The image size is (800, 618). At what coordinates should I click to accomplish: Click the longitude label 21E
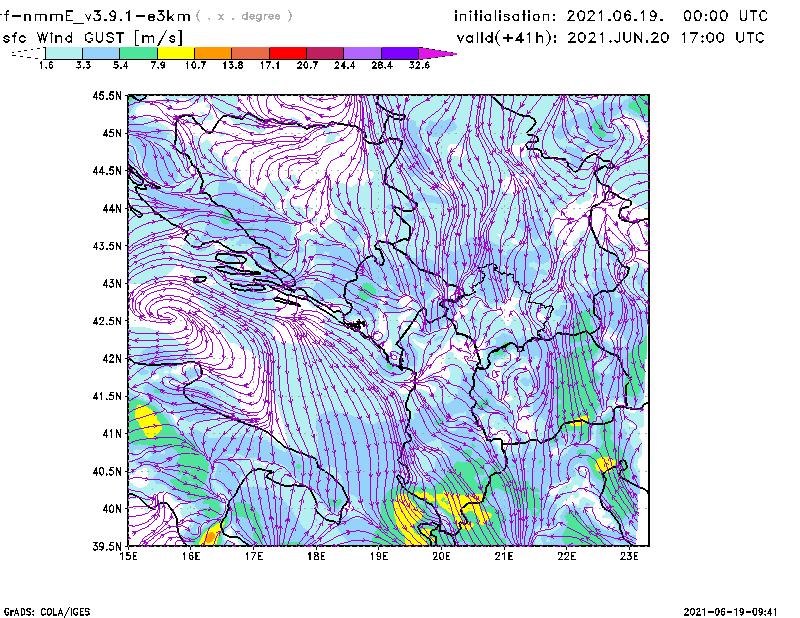tap(504, 556)
